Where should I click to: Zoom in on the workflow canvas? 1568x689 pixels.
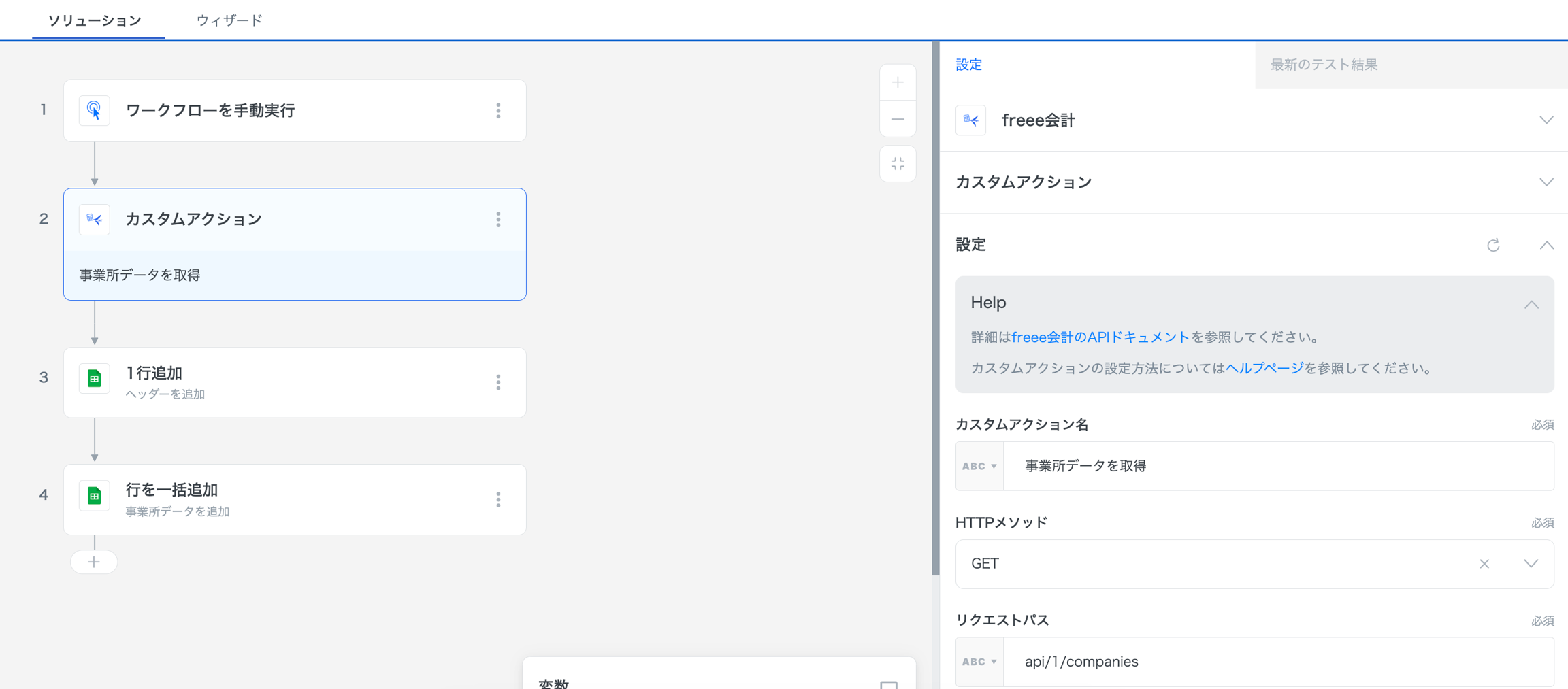coord(898,83)
